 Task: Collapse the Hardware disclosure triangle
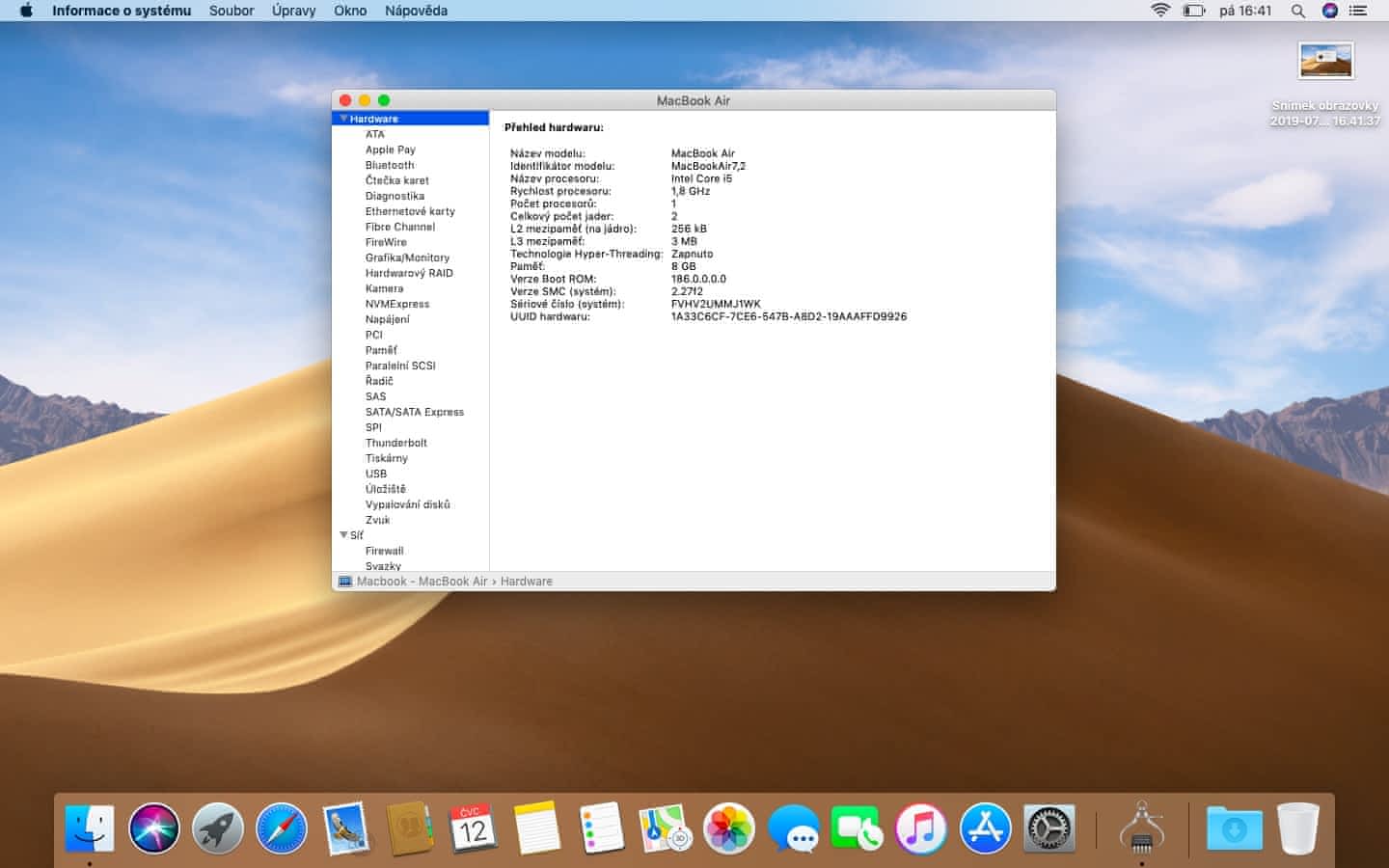pos(343,119)
